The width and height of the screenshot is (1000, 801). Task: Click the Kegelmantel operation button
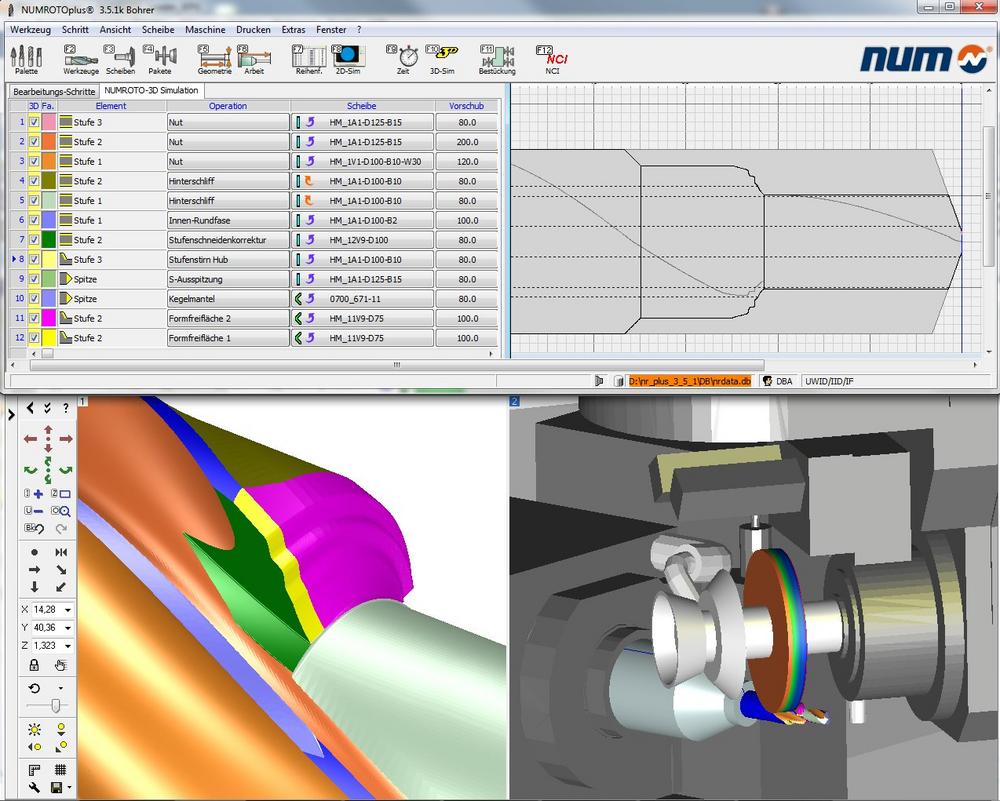228,298
